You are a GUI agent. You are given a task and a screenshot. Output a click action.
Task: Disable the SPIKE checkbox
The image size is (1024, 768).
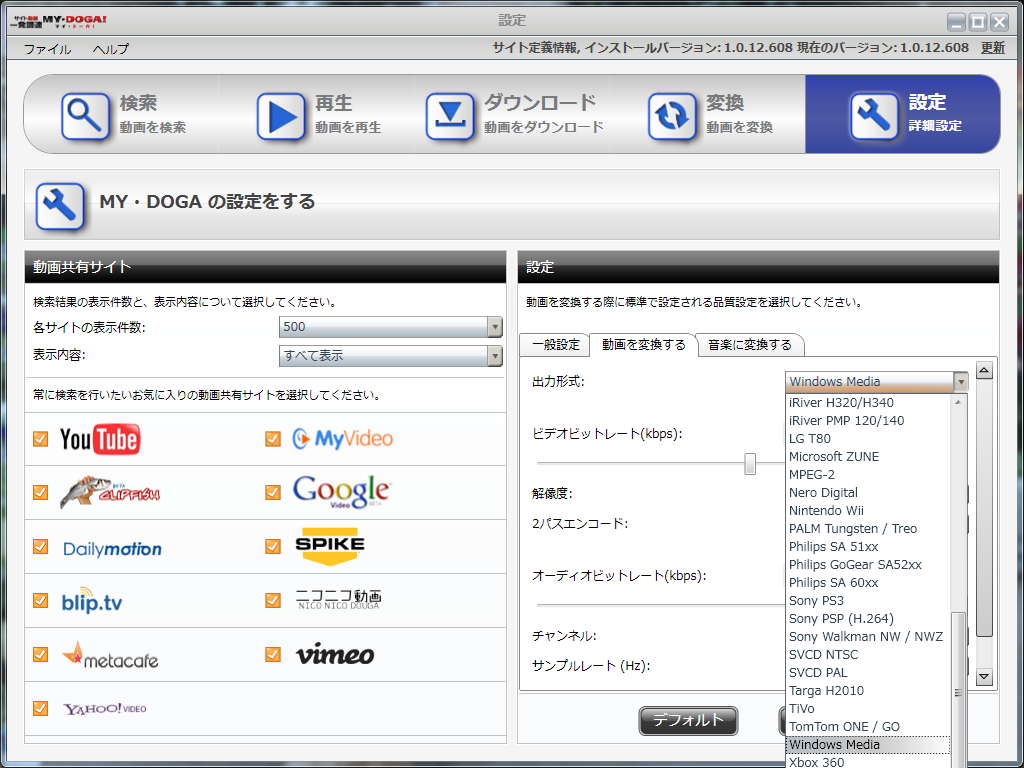(273, 546)
